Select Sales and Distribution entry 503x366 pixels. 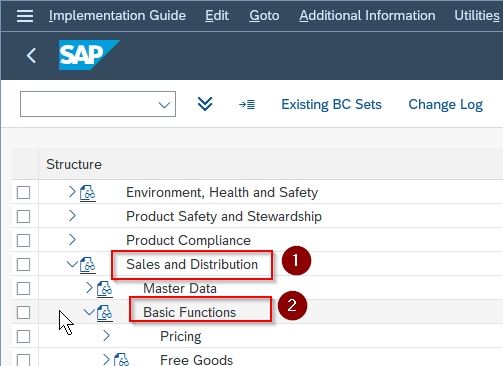pyautogui.click(x=192, y=265)
